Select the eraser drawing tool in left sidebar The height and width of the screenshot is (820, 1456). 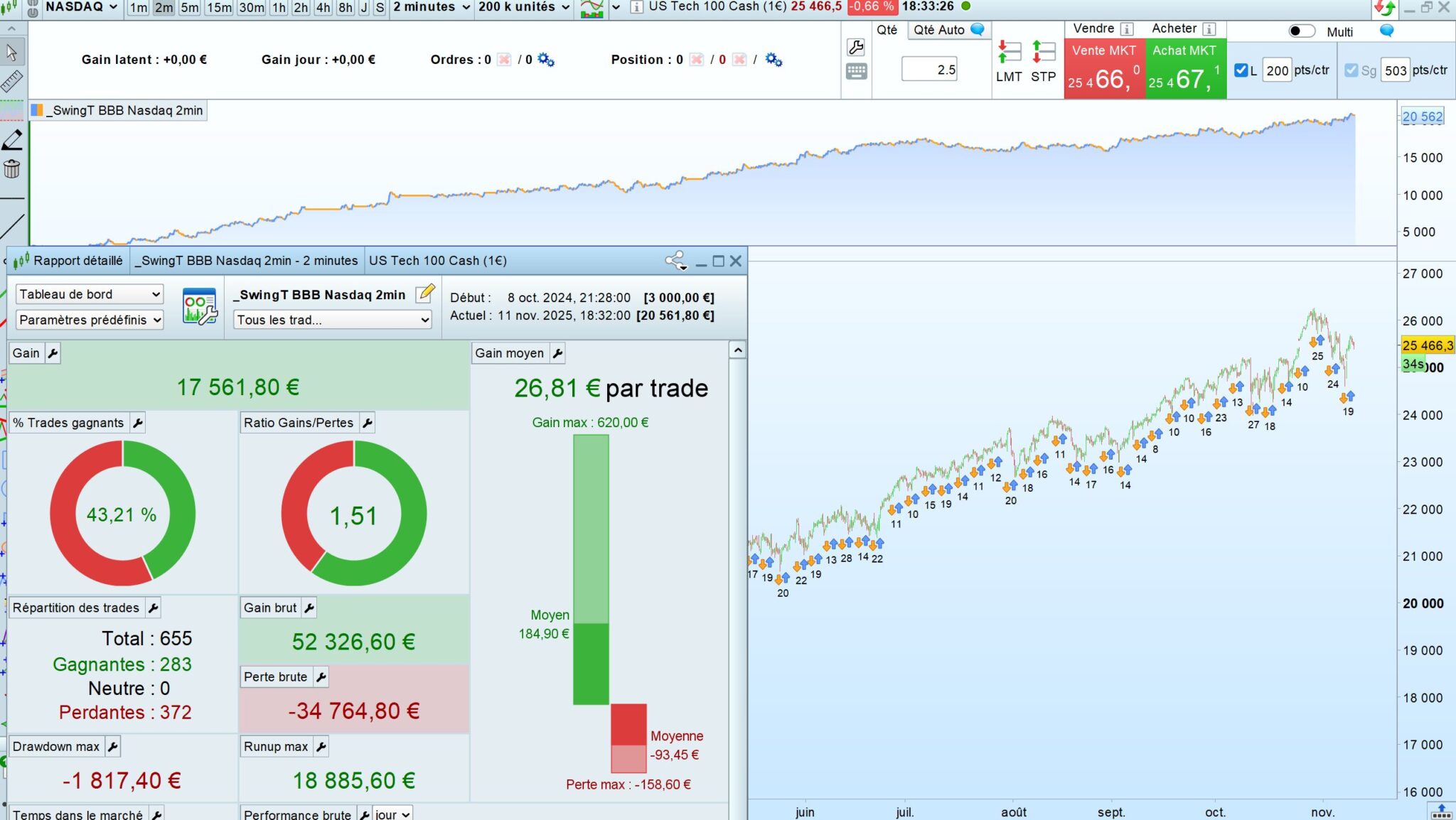tap(12, 140)
